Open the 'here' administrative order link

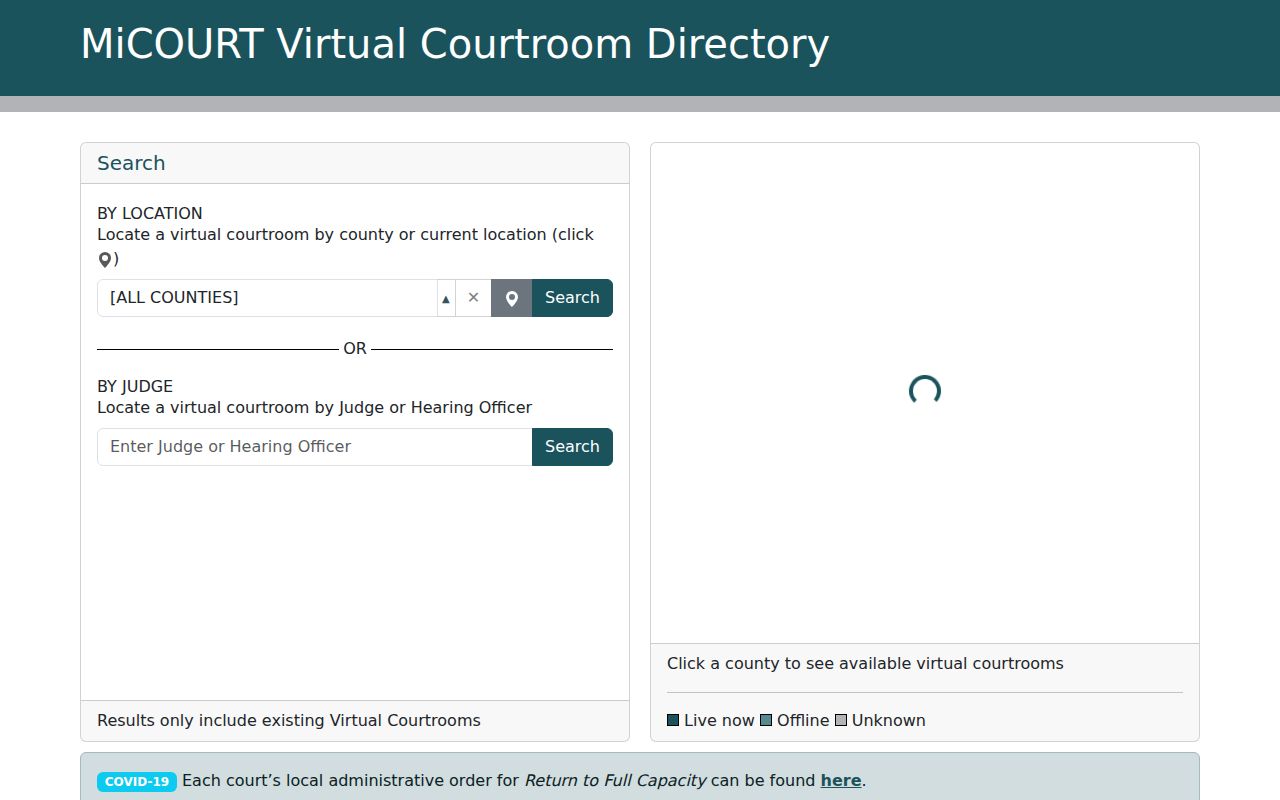tap(841, 781)
